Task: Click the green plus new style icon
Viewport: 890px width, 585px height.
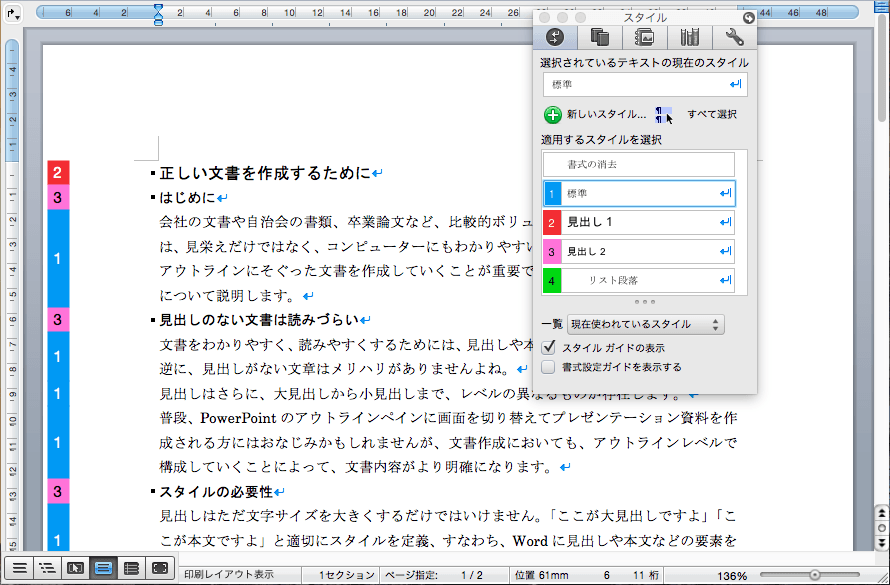Action: pyautogui.click(x=552, y=115)
